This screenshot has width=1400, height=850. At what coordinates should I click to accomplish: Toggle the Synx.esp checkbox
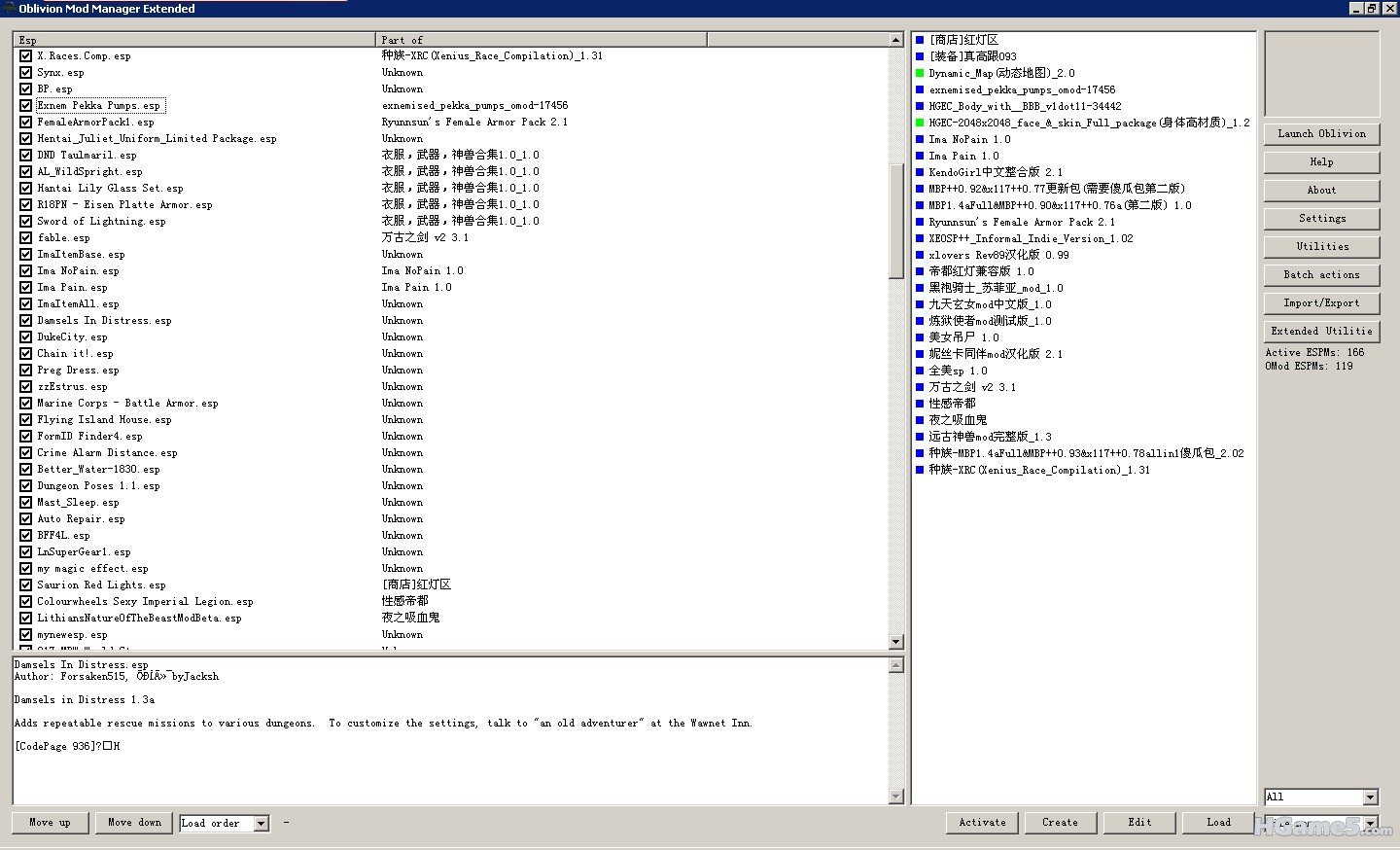pyautogui.click(x=25, y=73)
